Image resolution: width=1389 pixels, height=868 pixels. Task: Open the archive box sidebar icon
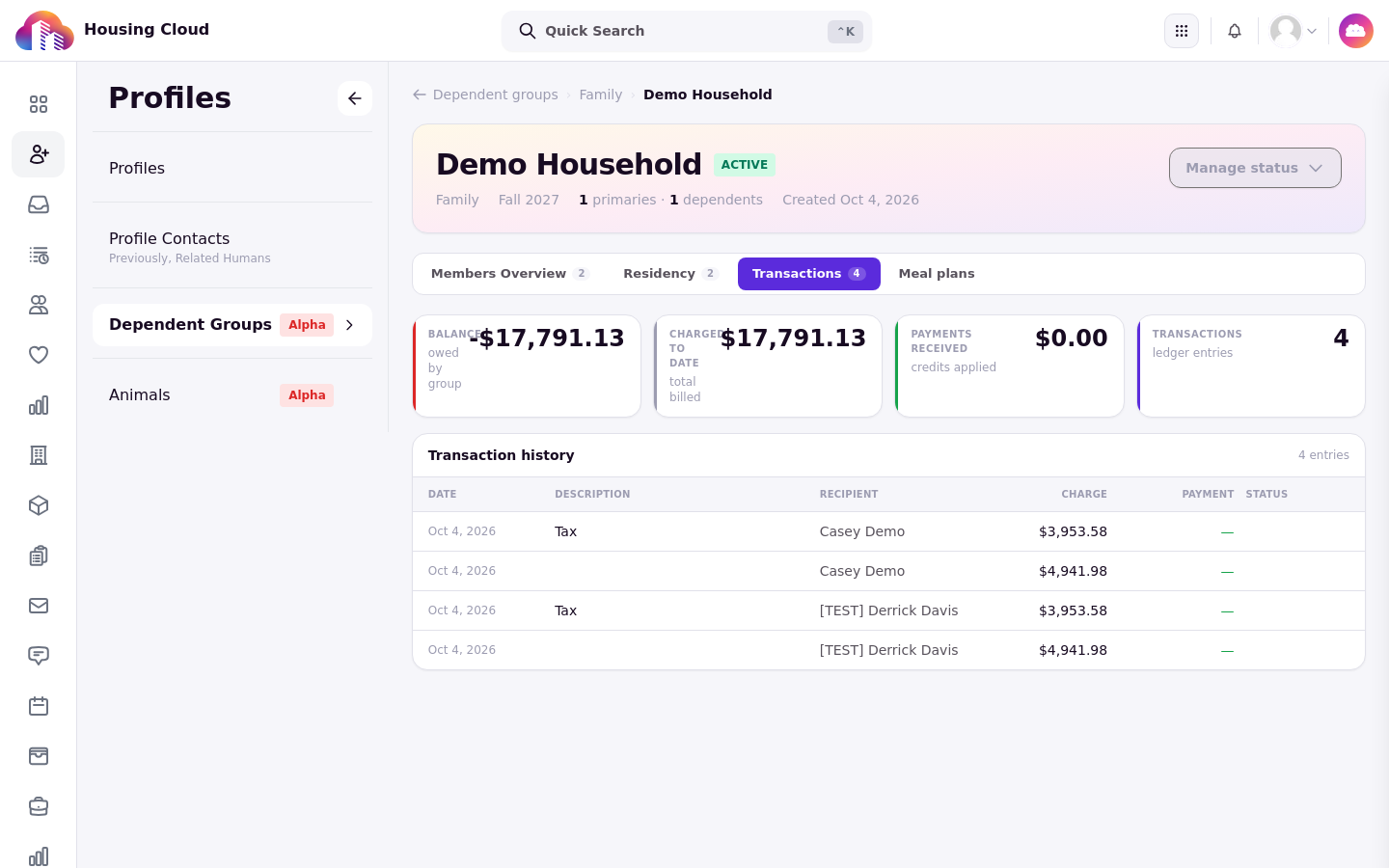click(39, 756)
